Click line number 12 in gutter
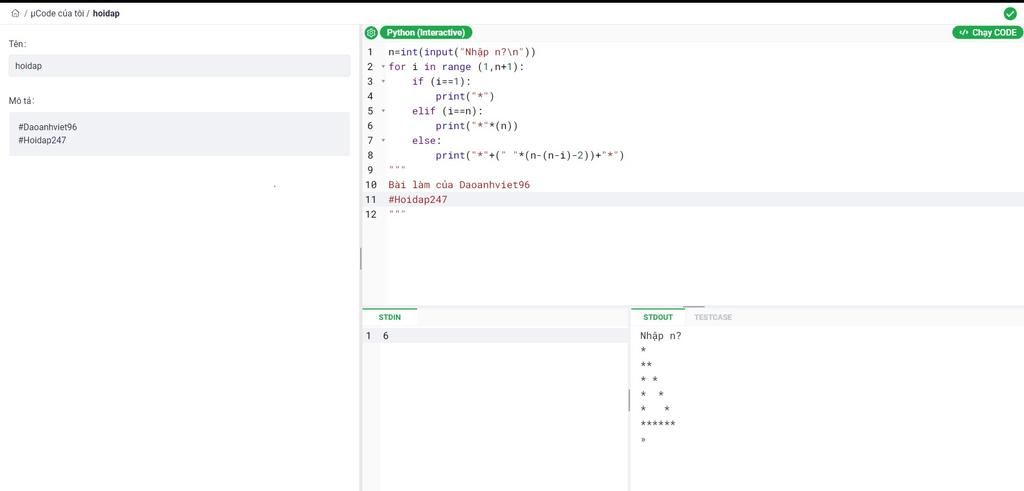Image resolution: width=1024 pixels, height=491 pixels. coord(372,214)
